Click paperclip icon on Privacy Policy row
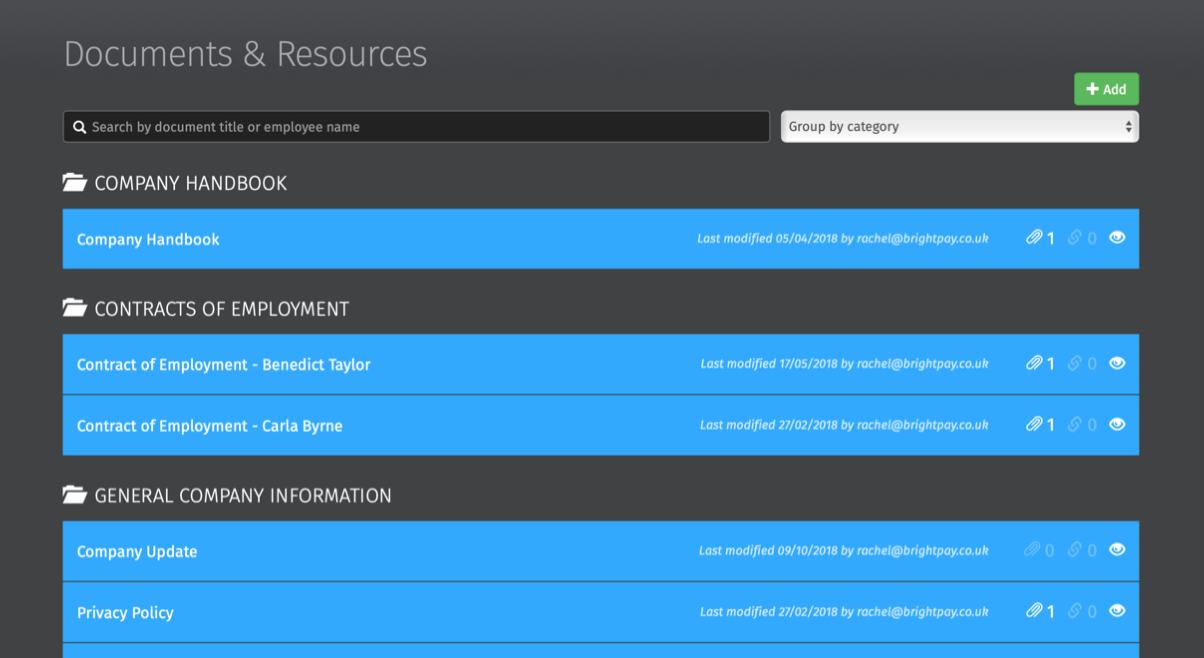1204x658 pixels. click(1034, 611)
